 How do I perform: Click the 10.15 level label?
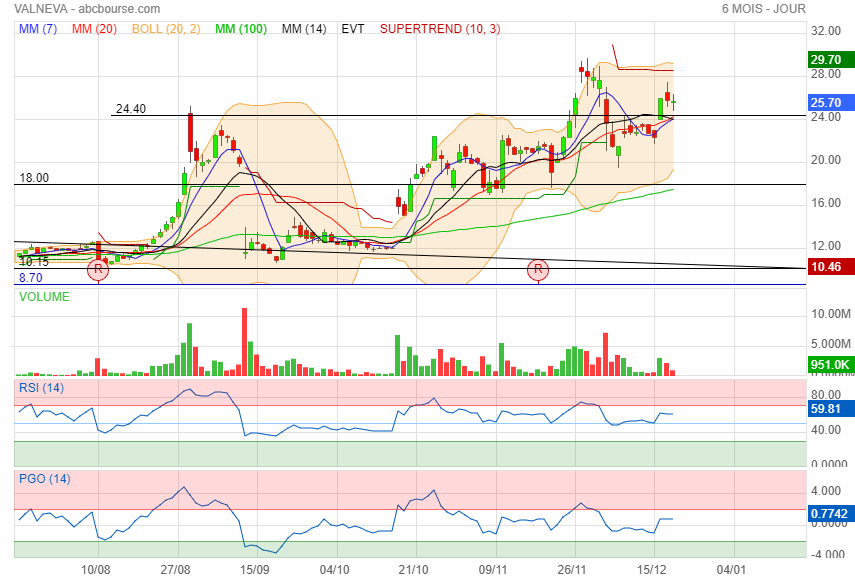tap(34, 262)
